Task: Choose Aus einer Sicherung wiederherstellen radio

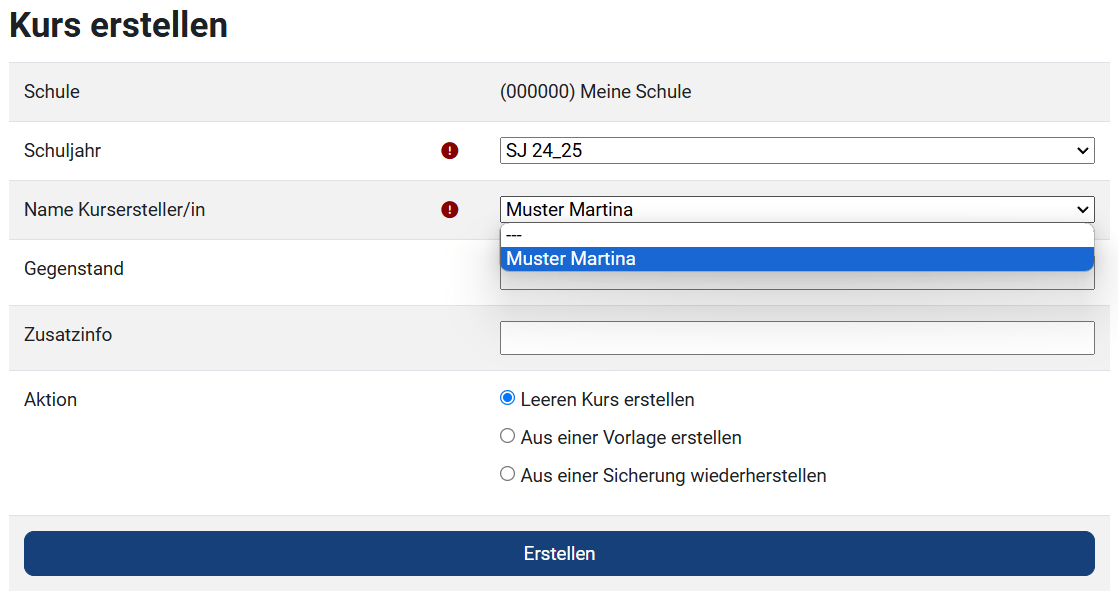Action: pos(508,475)
